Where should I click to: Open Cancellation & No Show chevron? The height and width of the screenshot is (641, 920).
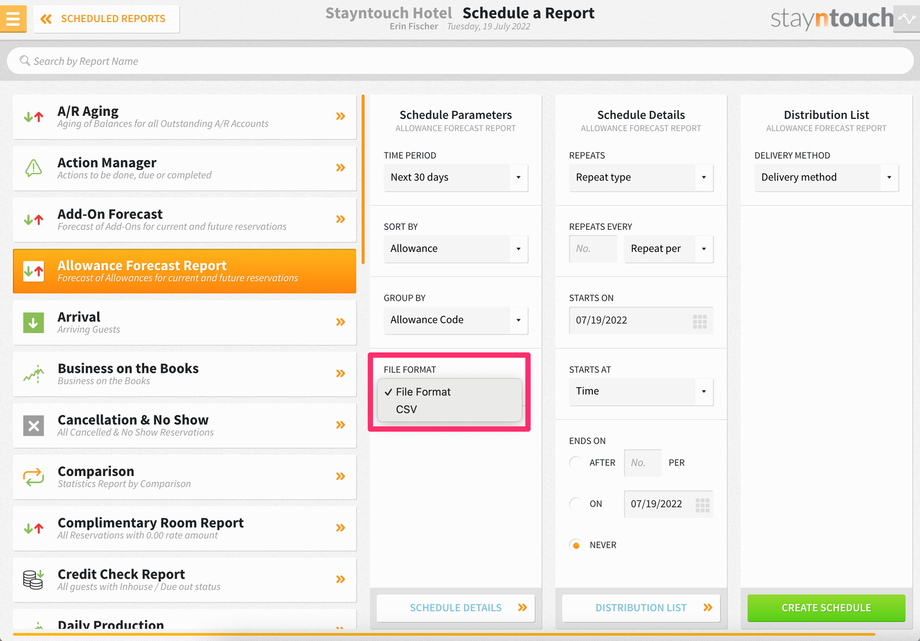340,425
